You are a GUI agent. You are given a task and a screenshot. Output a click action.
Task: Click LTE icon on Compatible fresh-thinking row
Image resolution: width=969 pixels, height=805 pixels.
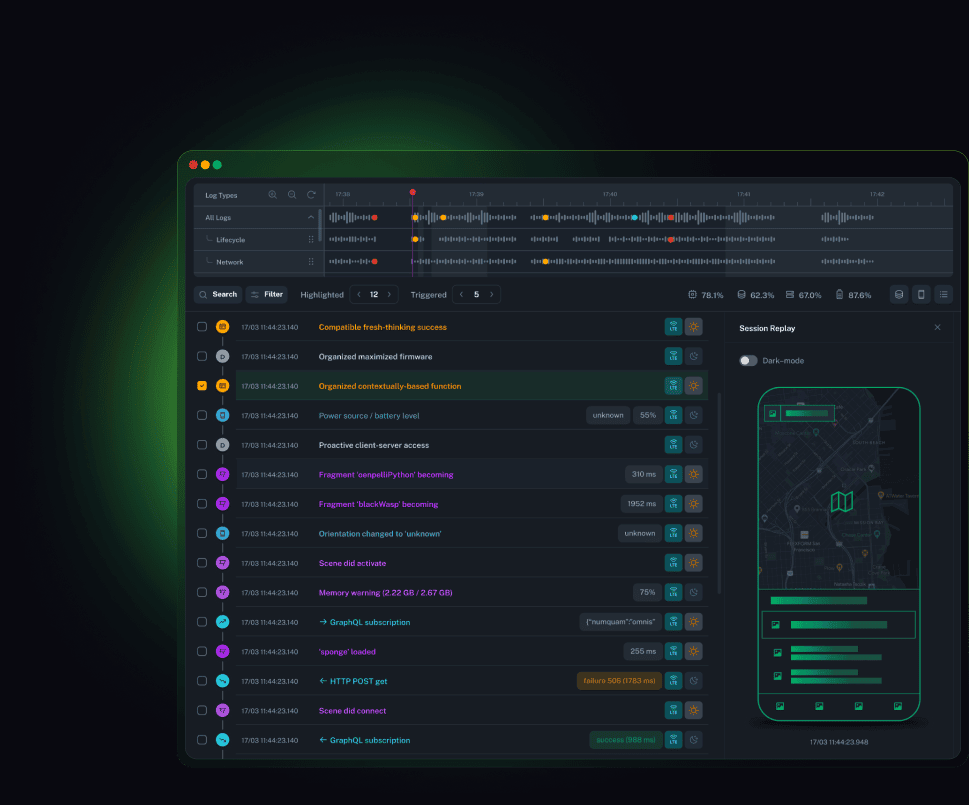pyautogui.click(x=674, y=327)
